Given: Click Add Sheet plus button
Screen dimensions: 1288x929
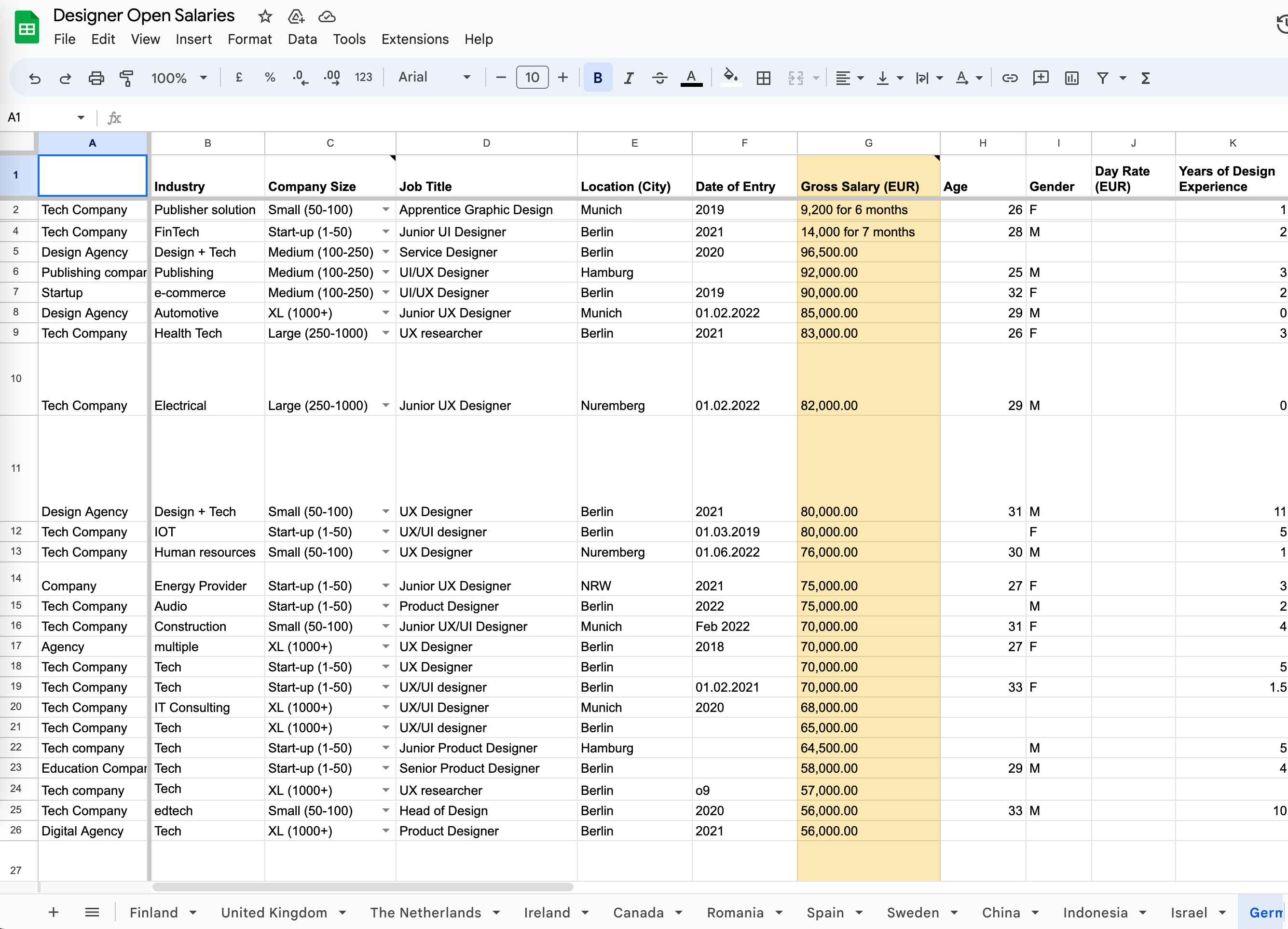Looking at the screenshot, I should [54, 912].
